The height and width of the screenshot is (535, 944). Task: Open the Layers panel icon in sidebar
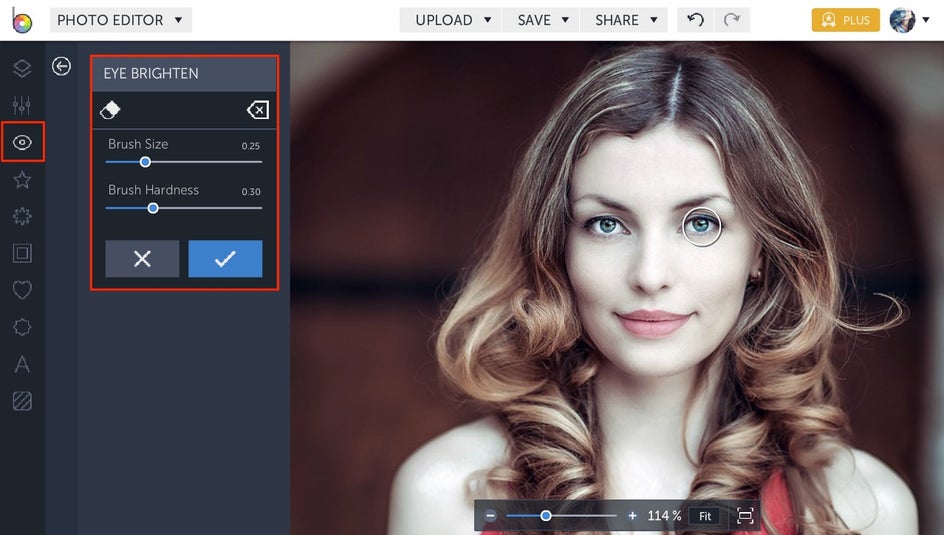point(22,68)
